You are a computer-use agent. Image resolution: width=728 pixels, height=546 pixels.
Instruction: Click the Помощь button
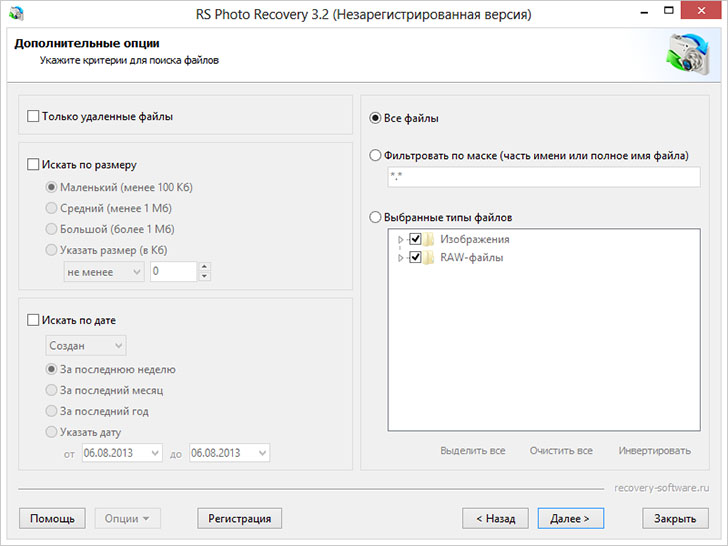pos(52,519)
